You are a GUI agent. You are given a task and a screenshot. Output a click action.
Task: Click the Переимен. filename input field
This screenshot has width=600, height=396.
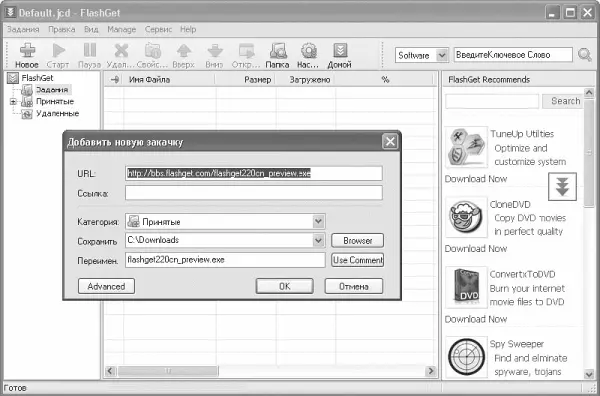[225, 260]
